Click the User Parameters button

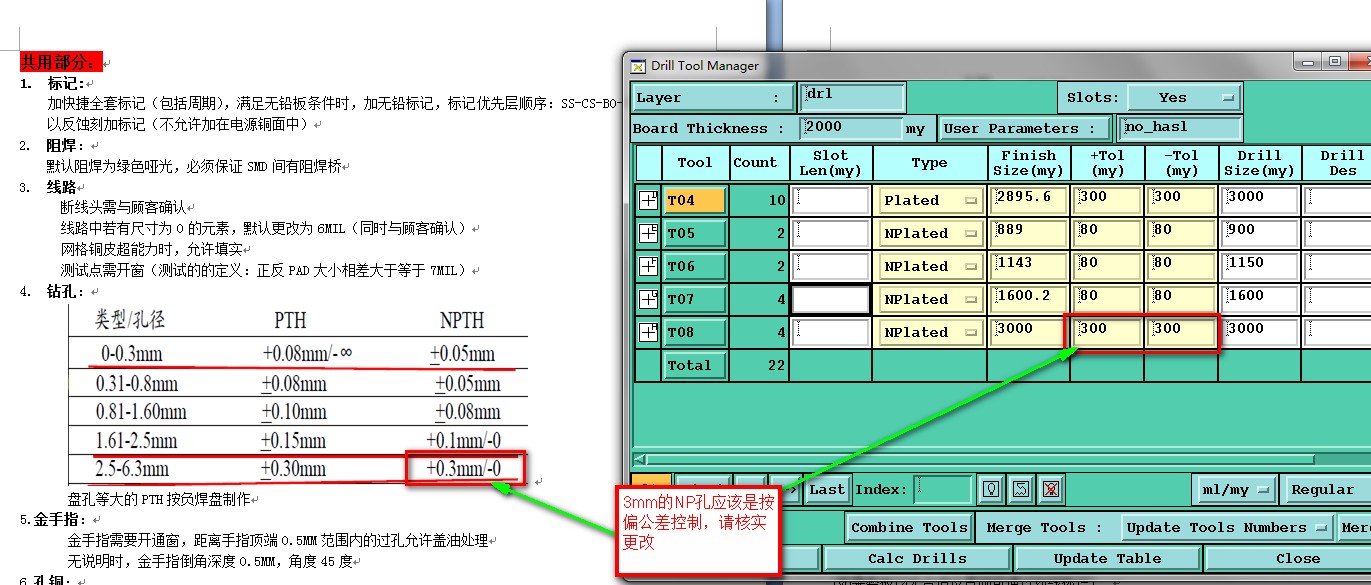tap(1025, 128)
